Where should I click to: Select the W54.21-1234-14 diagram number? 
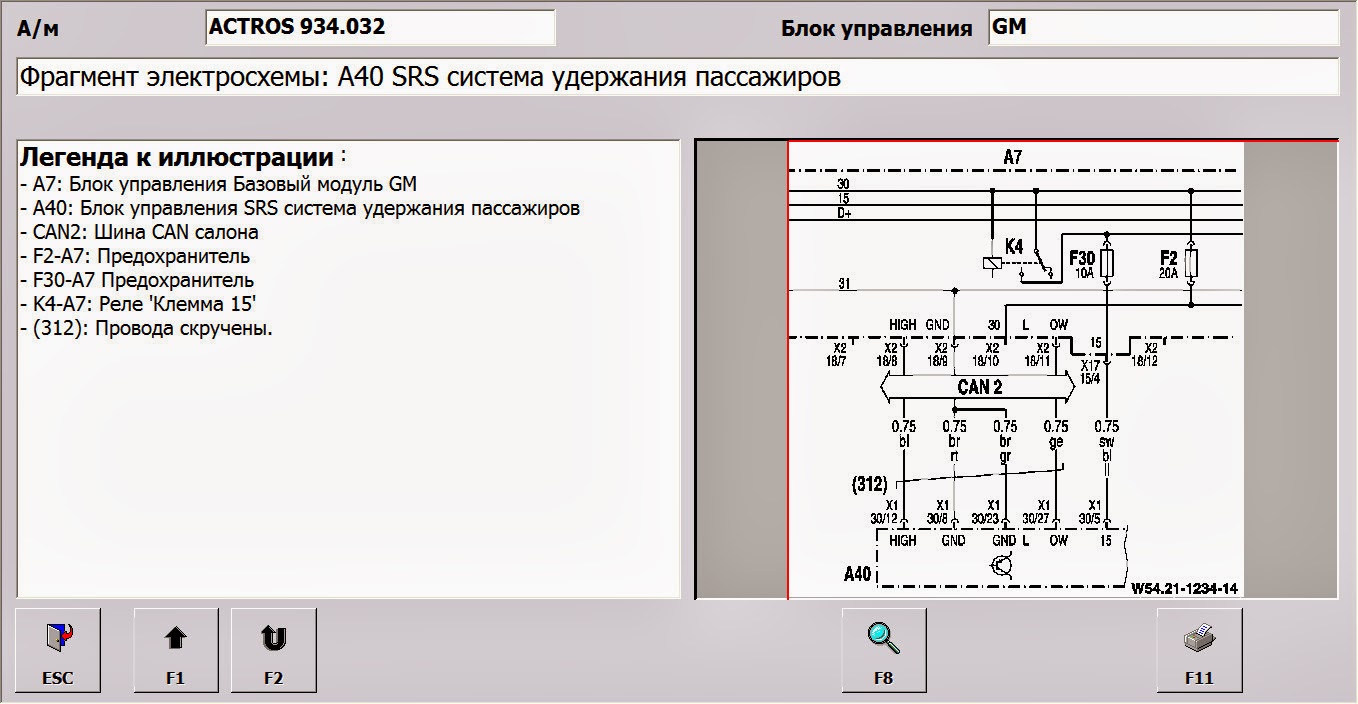[x=1185, y=588]
